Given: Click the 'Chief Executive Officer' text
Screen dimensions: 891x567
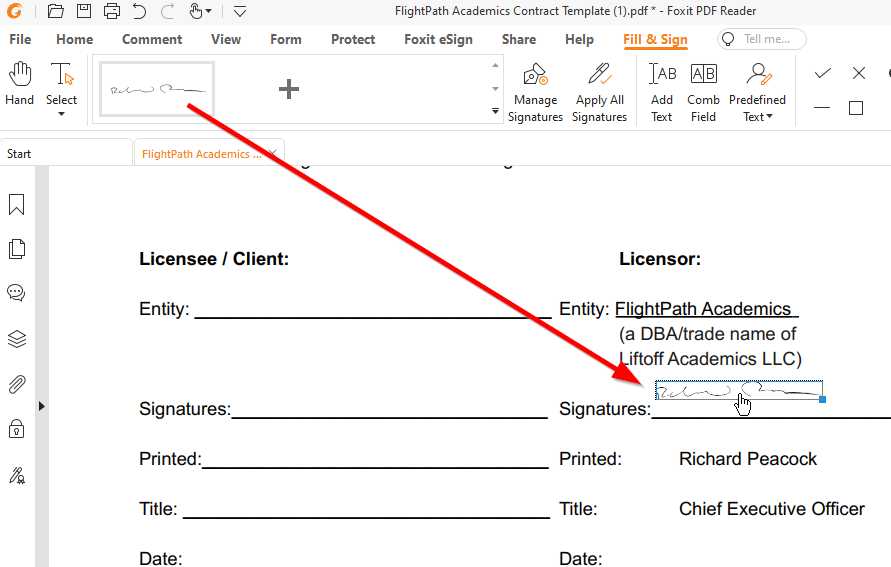Looking at the screenshot, I should pos(772,508).
